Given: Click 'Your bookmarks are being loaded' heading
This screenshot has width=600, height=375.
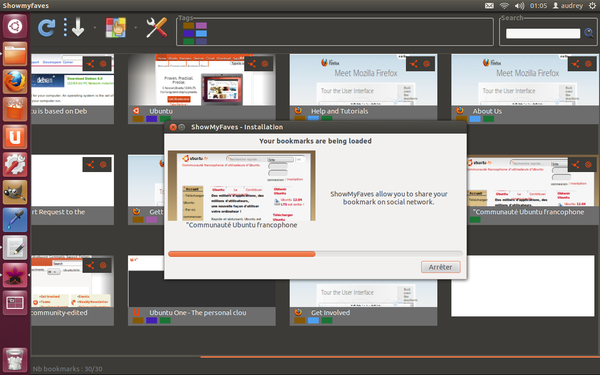Looking at the screenshot, I should click(x=315, y=141).
